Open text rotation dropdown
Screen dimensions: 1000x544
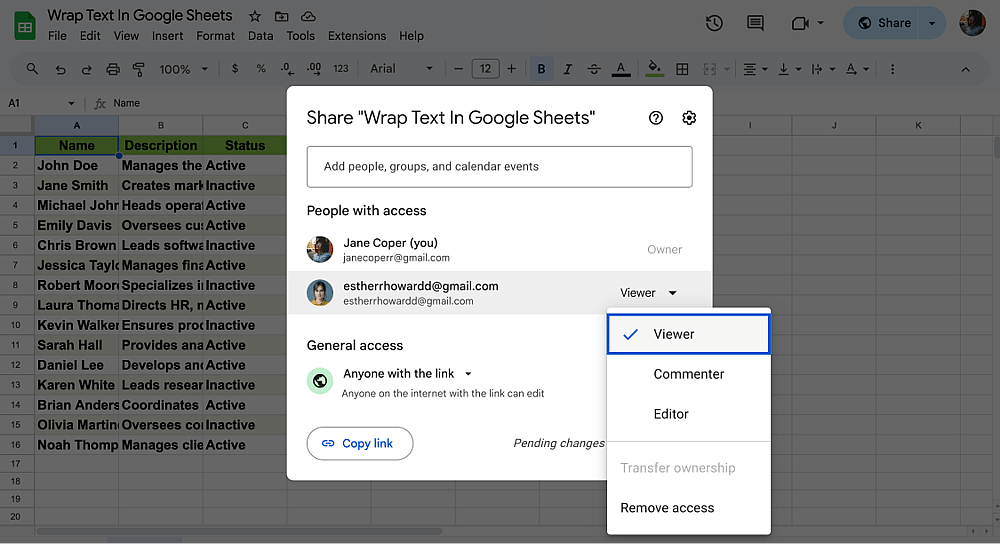(857, 69)
